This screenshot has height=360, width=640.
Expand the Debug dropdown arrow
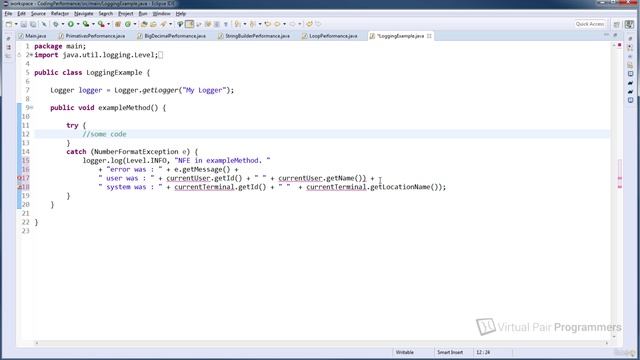[x=62, y=24]
